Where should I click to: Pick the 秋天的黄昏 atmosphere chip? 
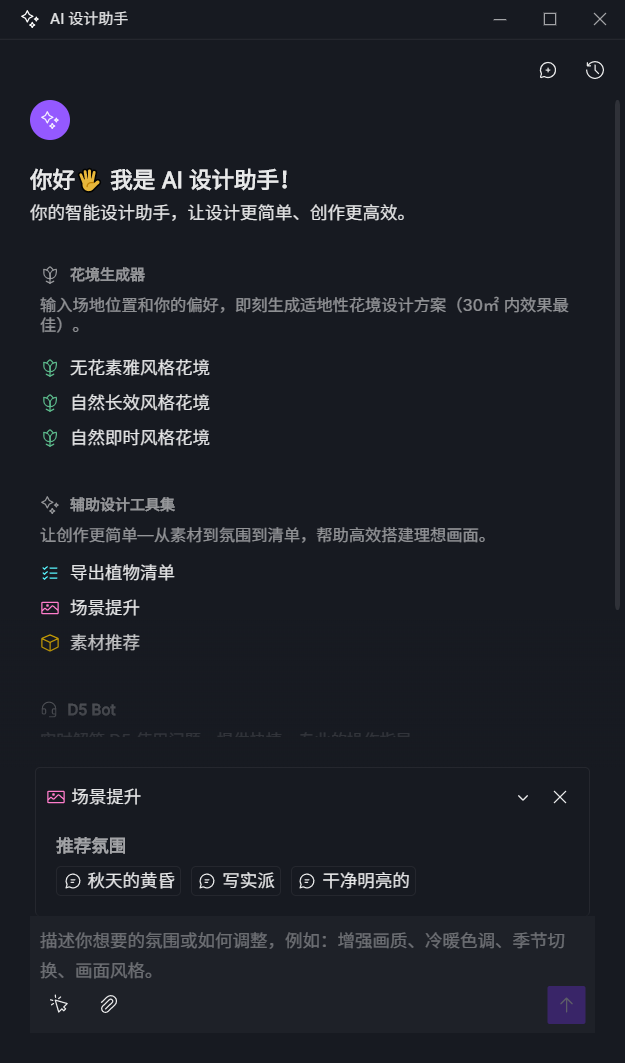click(x=119, y=881)
